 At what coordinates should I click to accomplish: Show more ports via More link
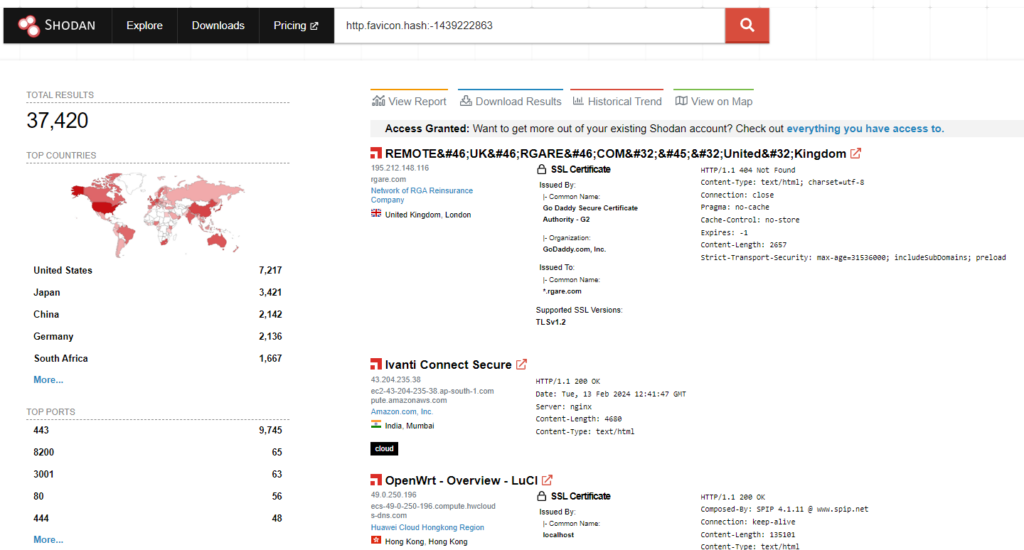click(48, 540)
